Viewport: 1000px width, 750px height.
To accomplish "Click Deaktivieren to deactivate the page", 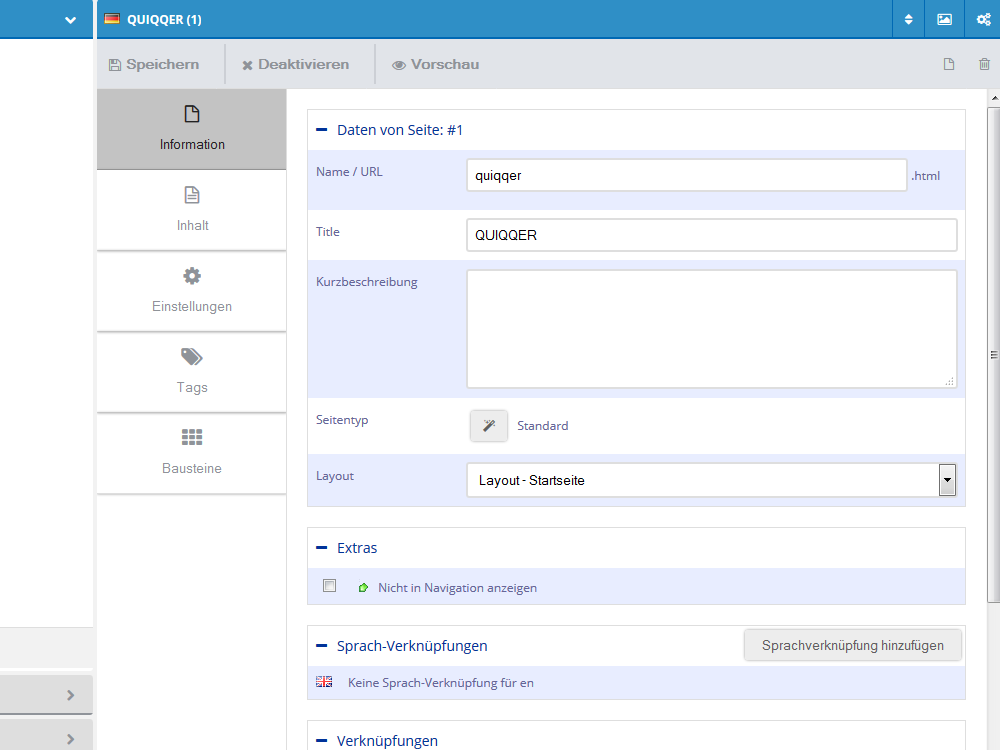I will [295, 64].
